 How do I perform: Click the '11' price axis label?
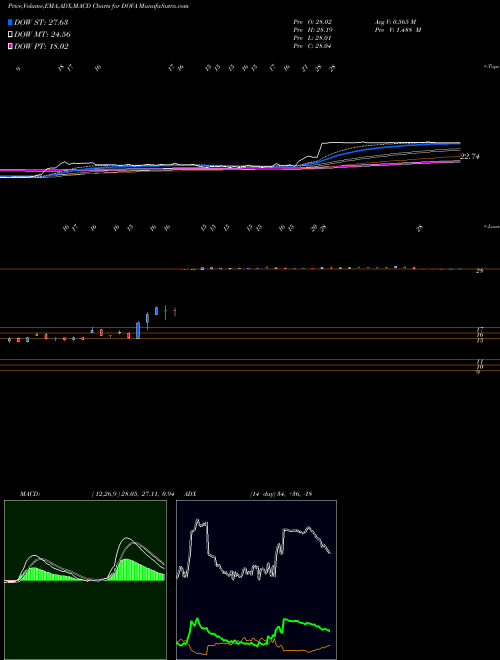480,362
